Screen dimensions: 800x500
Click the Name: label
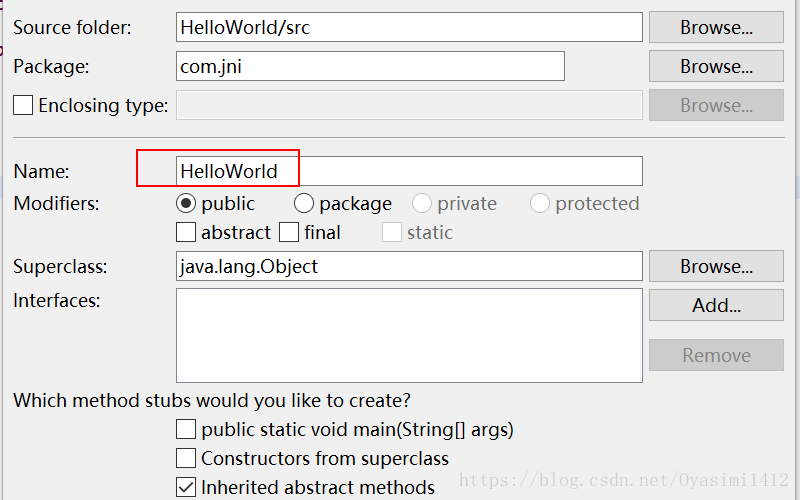pyautogui.click(x=41, y=171)
